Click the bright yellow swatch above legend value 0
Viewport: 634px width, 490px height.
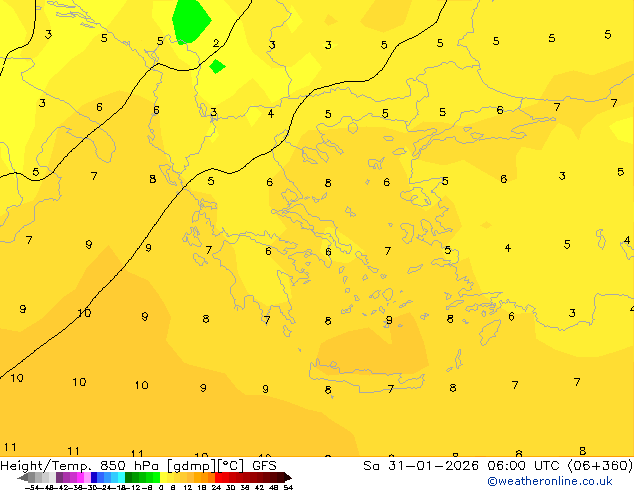tap(163, 477)
